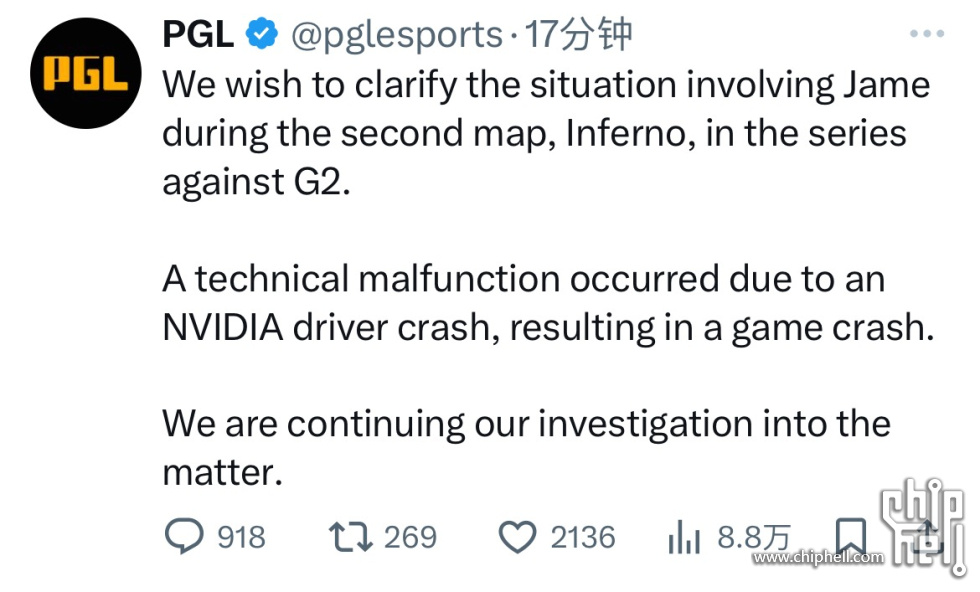Image resolution: width=980 pixels, height=592 pixels.
Task: Like the tweet with the heart icon
Action: click(x=518, y=537)
